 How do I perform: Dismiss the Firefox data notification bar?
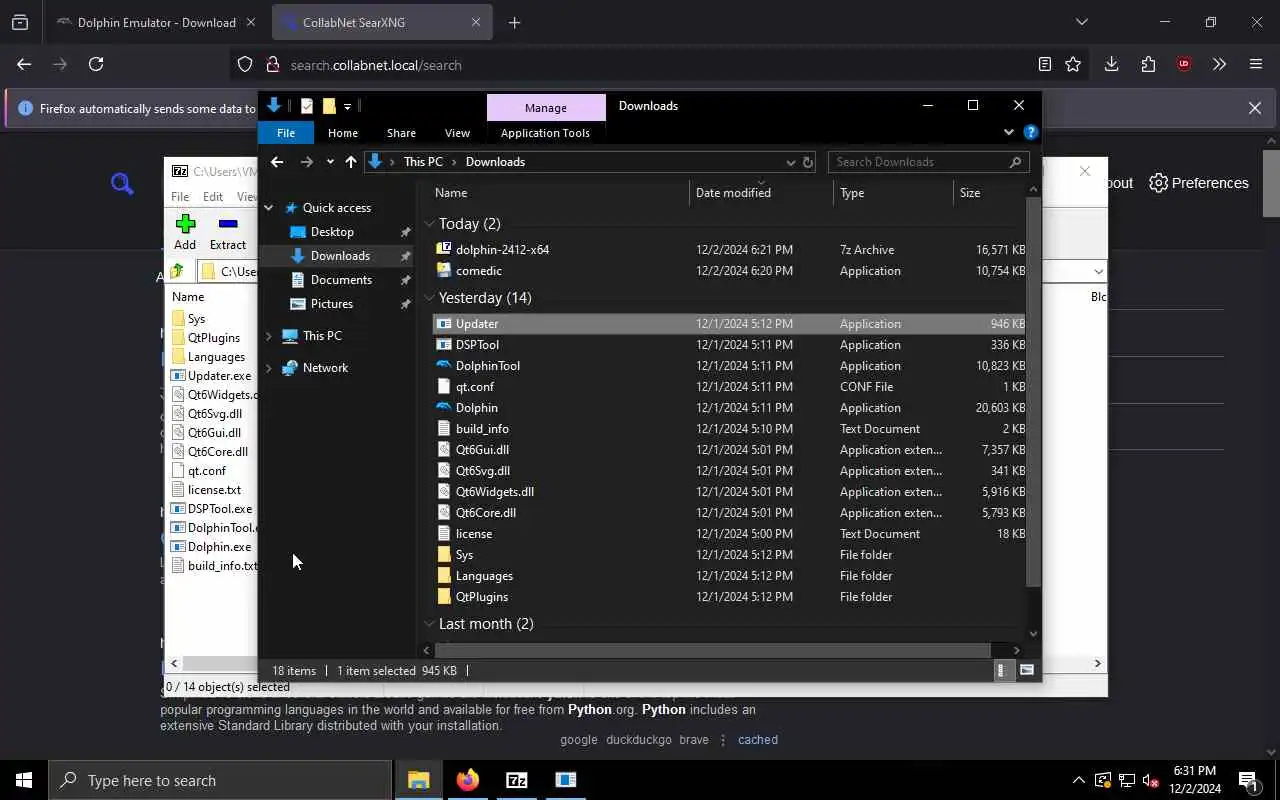tap(1255, 108)
